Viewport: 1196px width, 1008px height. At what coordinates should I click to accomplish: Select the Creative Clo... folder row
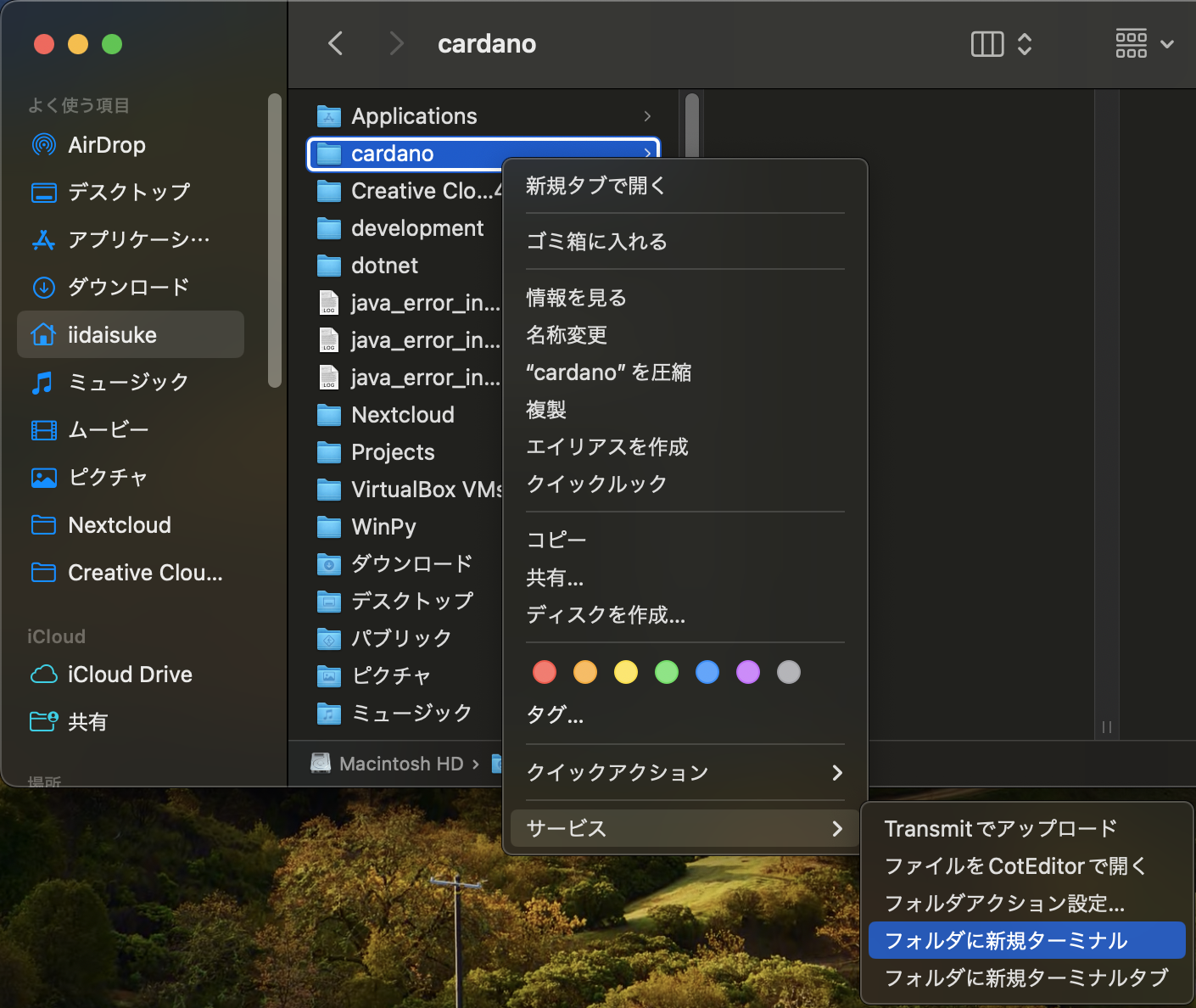pyautogui.click(x=405, y=191)
